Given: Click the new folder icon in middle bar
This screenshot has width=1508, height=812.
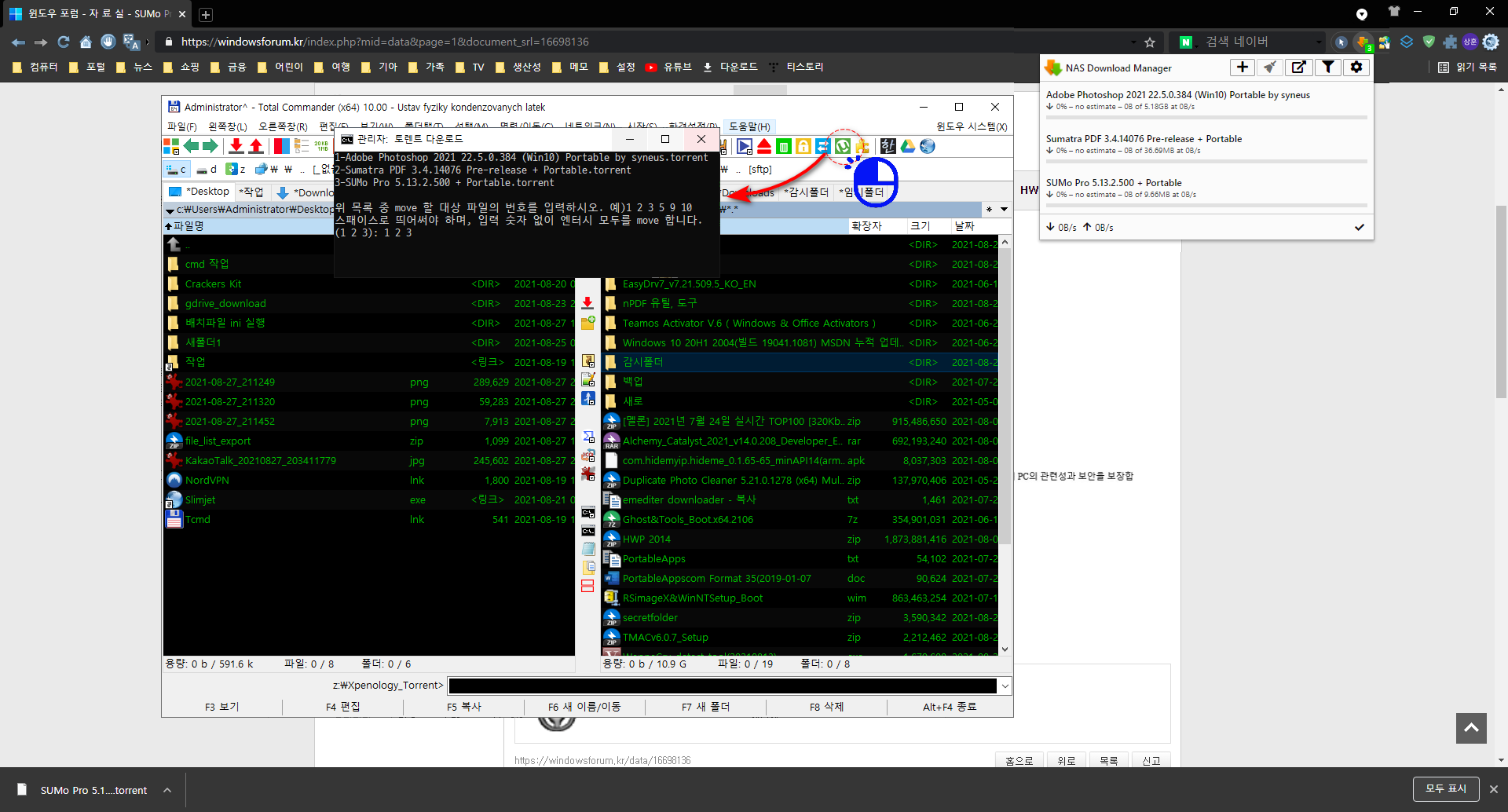Looking at the screenshot, I should (x=587, y=322).
